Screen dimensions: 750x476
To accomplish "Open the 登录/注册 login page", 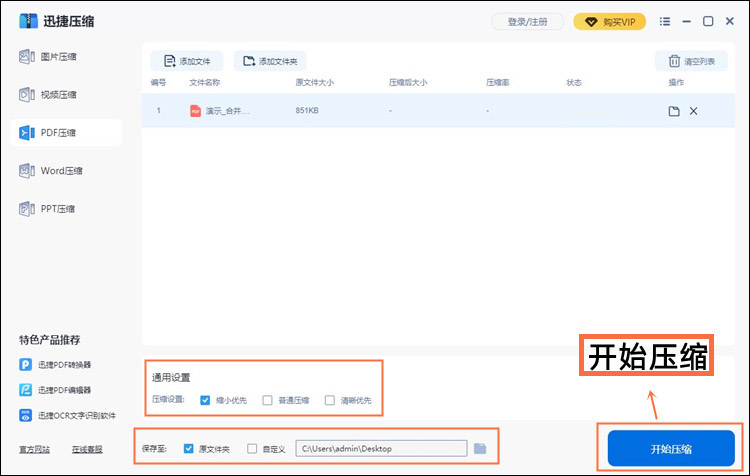I will pos(527,21).
